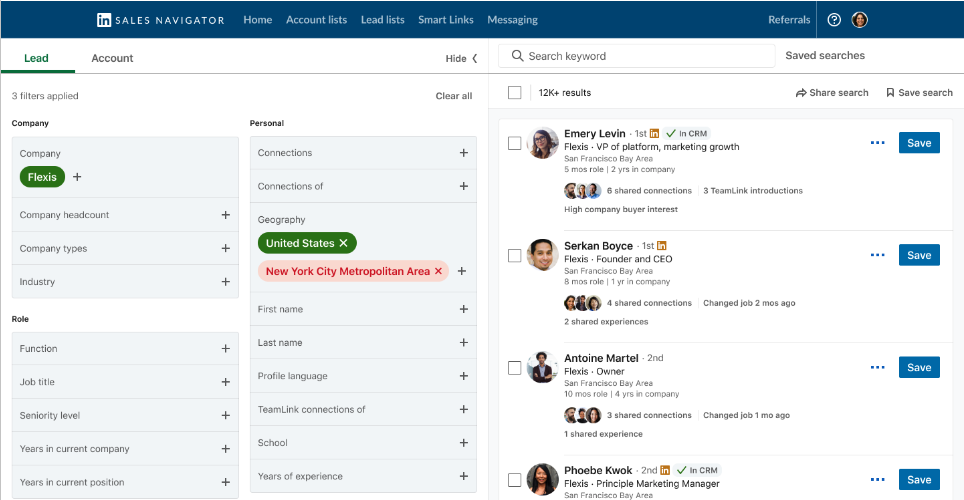
Task: Open Saved searches
Action: click(825, 55)
